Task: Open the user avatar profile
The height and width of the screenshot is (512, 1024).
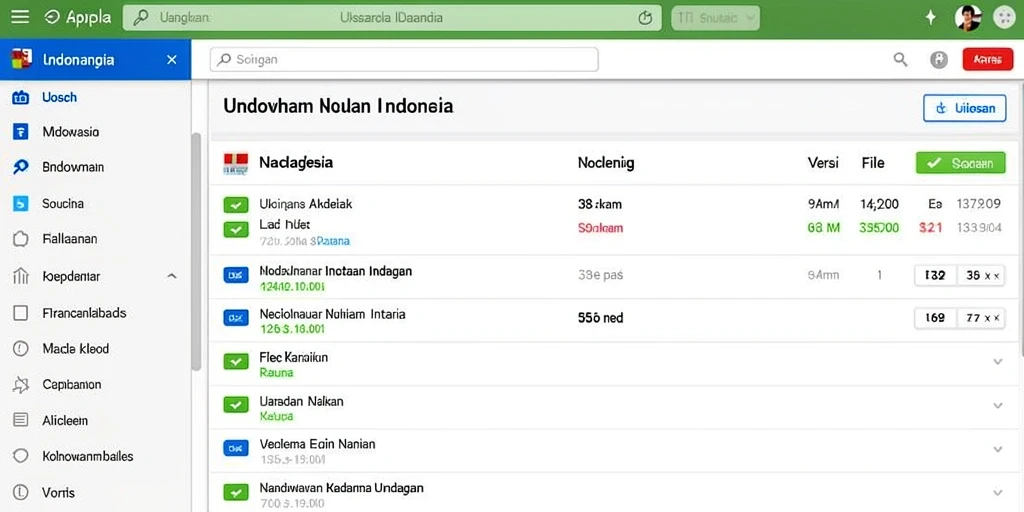Action: click(x=968, y=18)
